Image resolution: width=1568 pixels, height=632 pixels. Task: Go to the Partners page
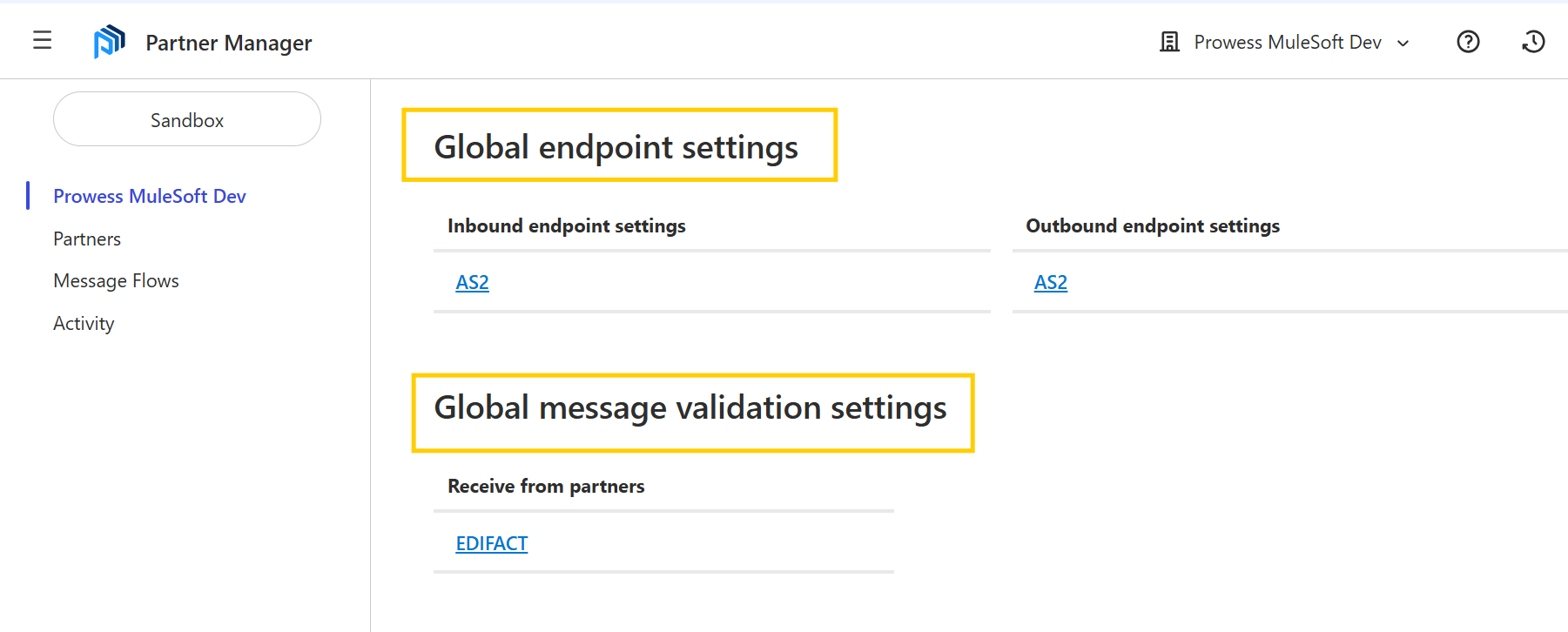(87, 239)
